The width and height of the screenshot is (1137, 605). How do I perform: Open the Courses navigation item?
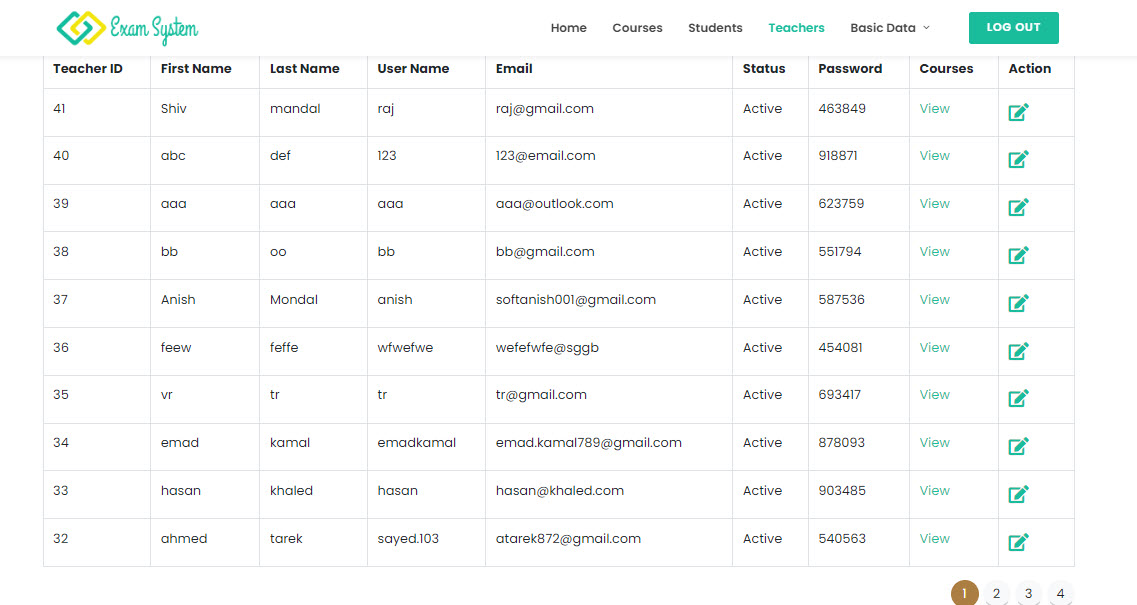(x=637, y=28)
